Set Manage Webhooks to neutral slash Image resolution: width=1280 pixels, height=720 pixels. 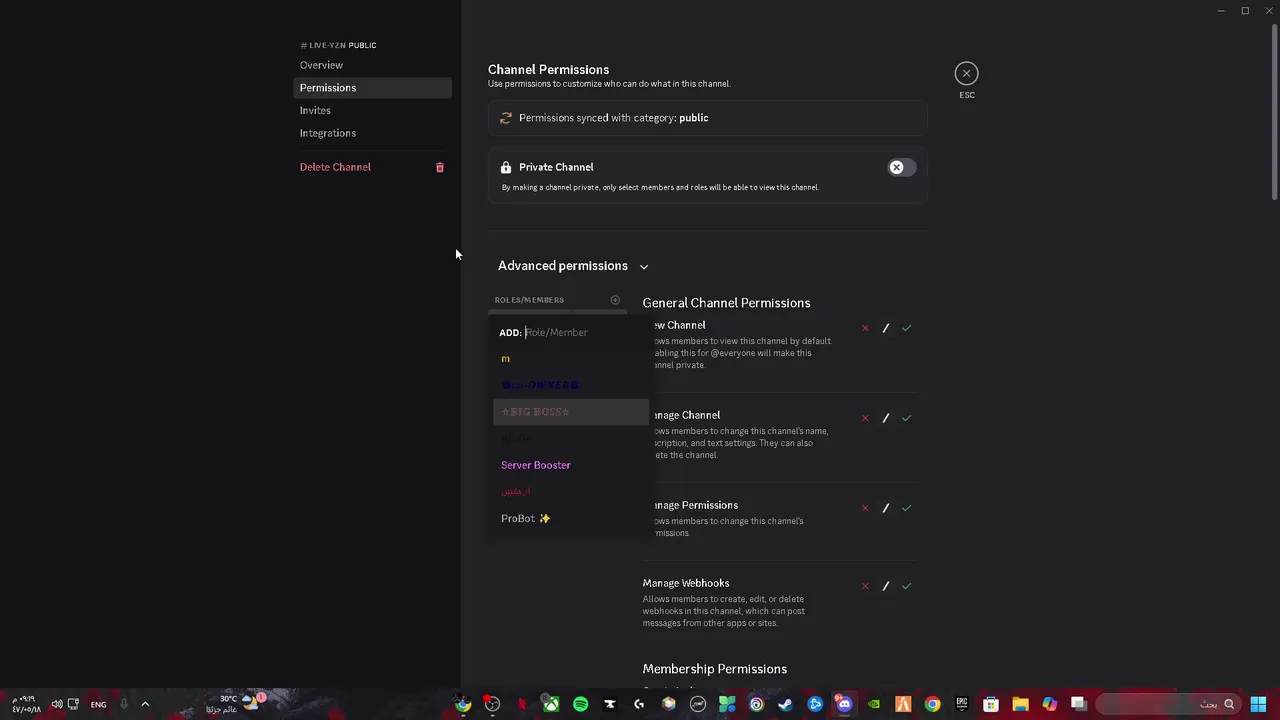pos(886,586)
